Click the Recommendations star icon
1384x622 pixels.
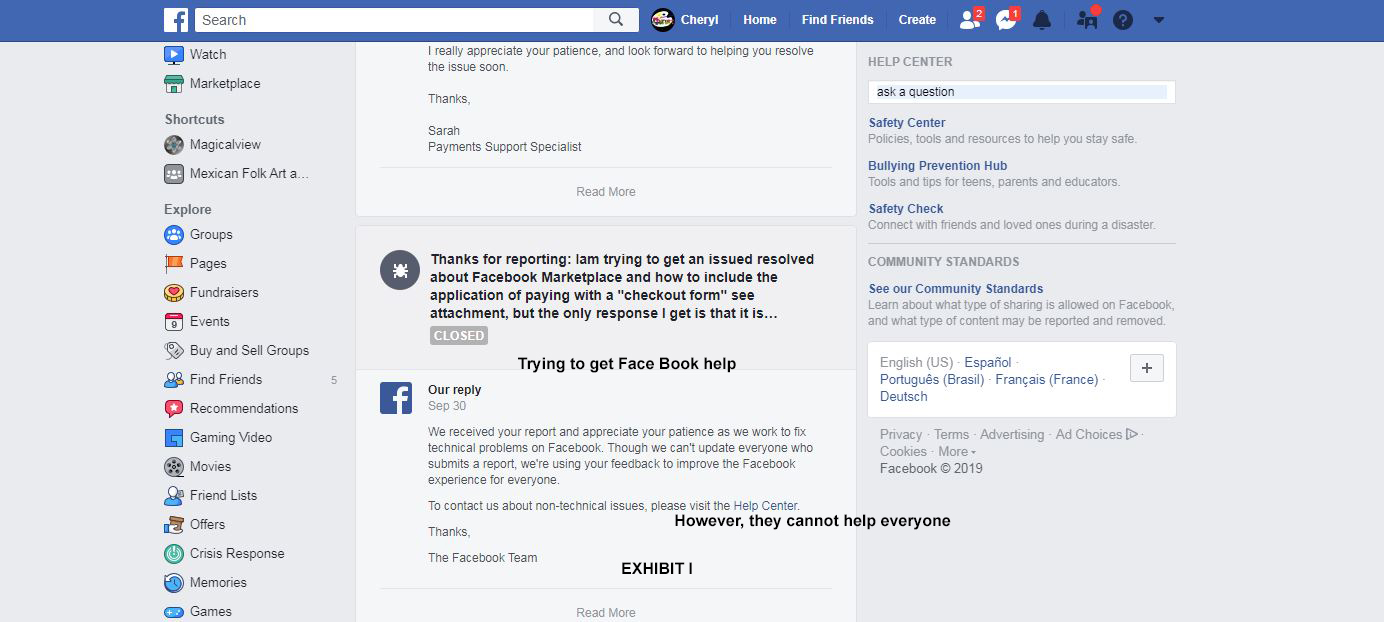(174, 409)
